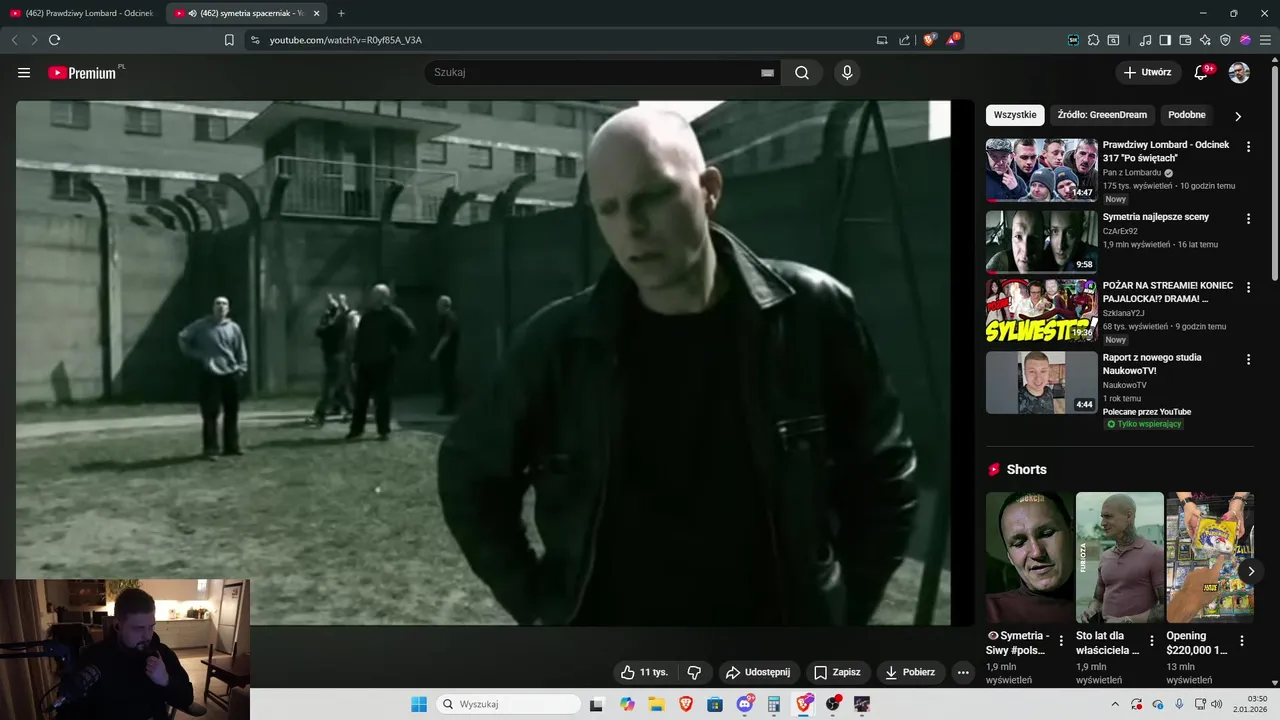Open the browser extensions puzzle icon

coord(1093,40)
